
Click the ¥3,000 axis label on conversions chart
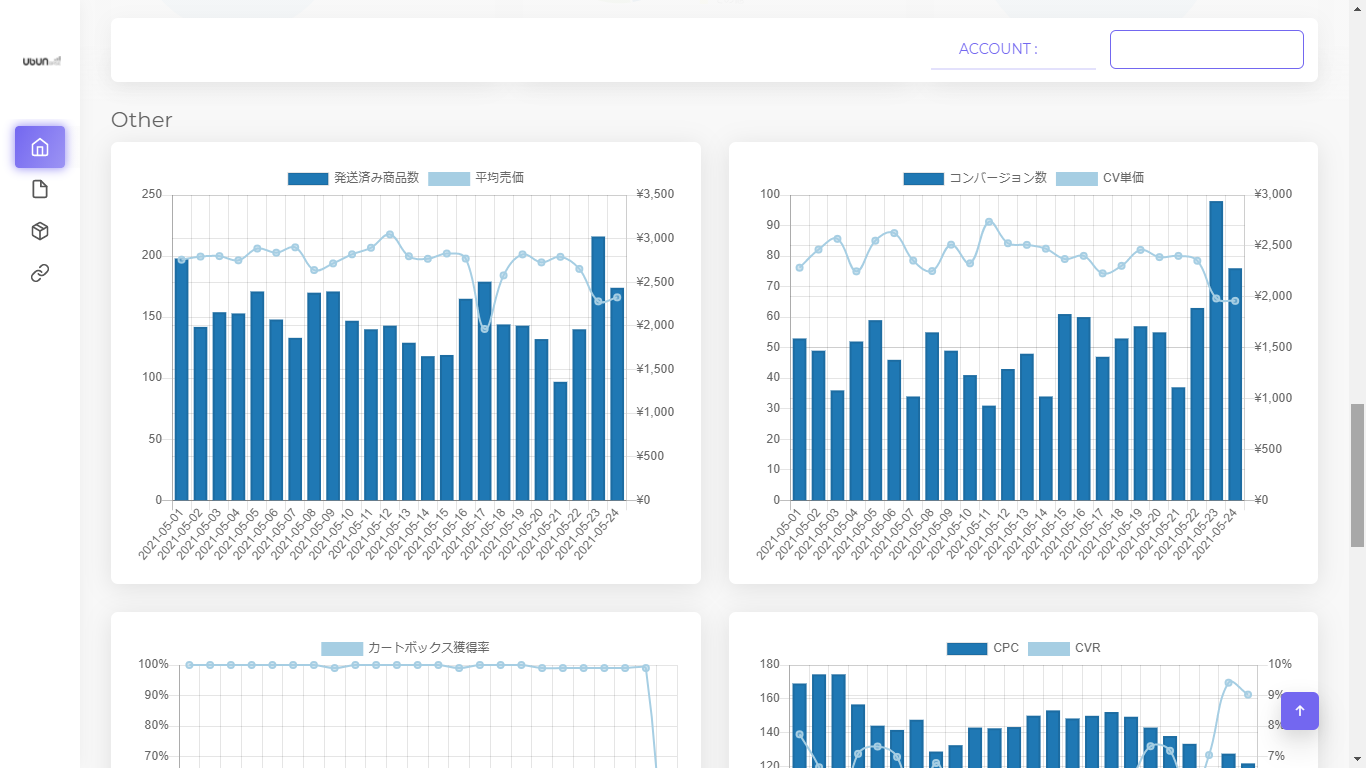click(1273, 194)
